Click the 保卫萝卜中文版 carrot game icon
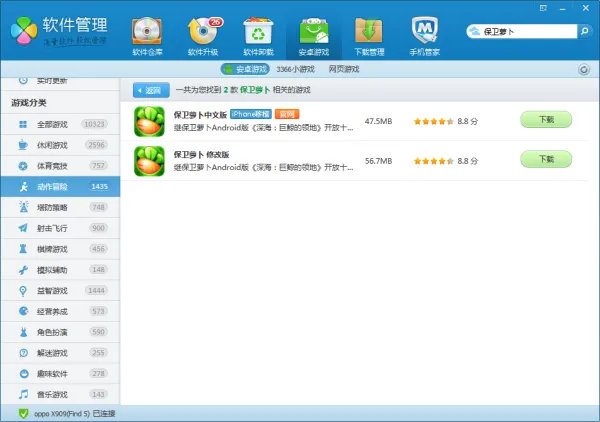The height and width of the screenshot is (422, 600). pyautogui.click(x=149, y=122)
